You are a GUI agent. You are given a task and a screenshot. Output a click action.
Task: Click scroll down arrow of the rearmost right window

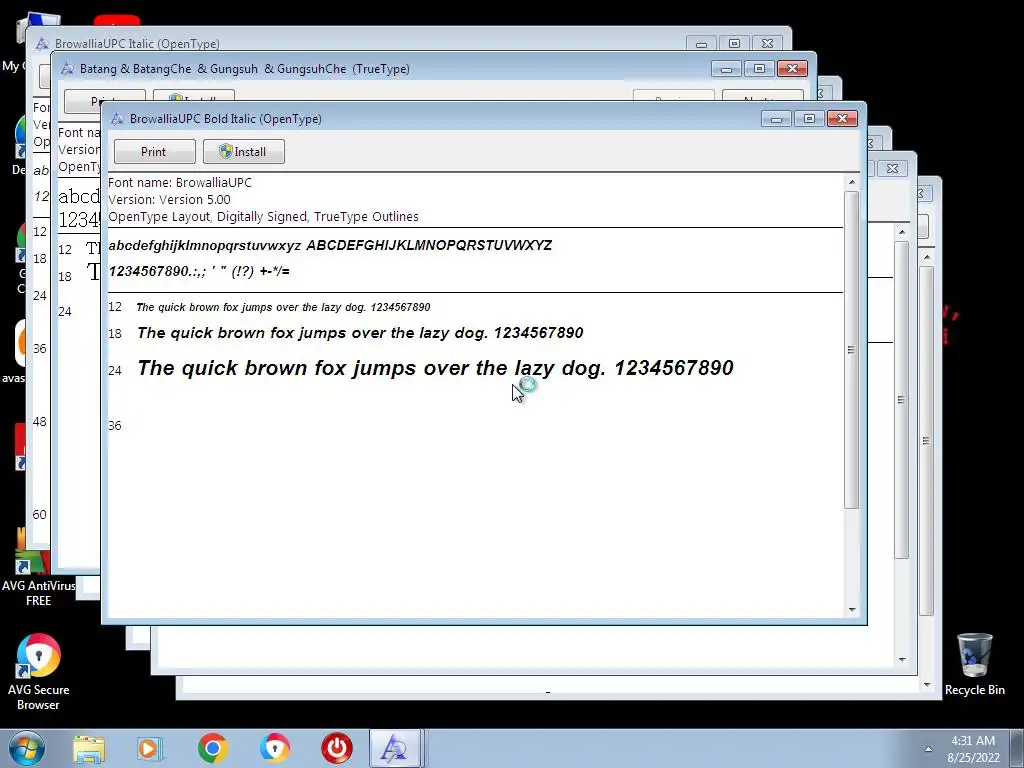click(x=927, y=684)
